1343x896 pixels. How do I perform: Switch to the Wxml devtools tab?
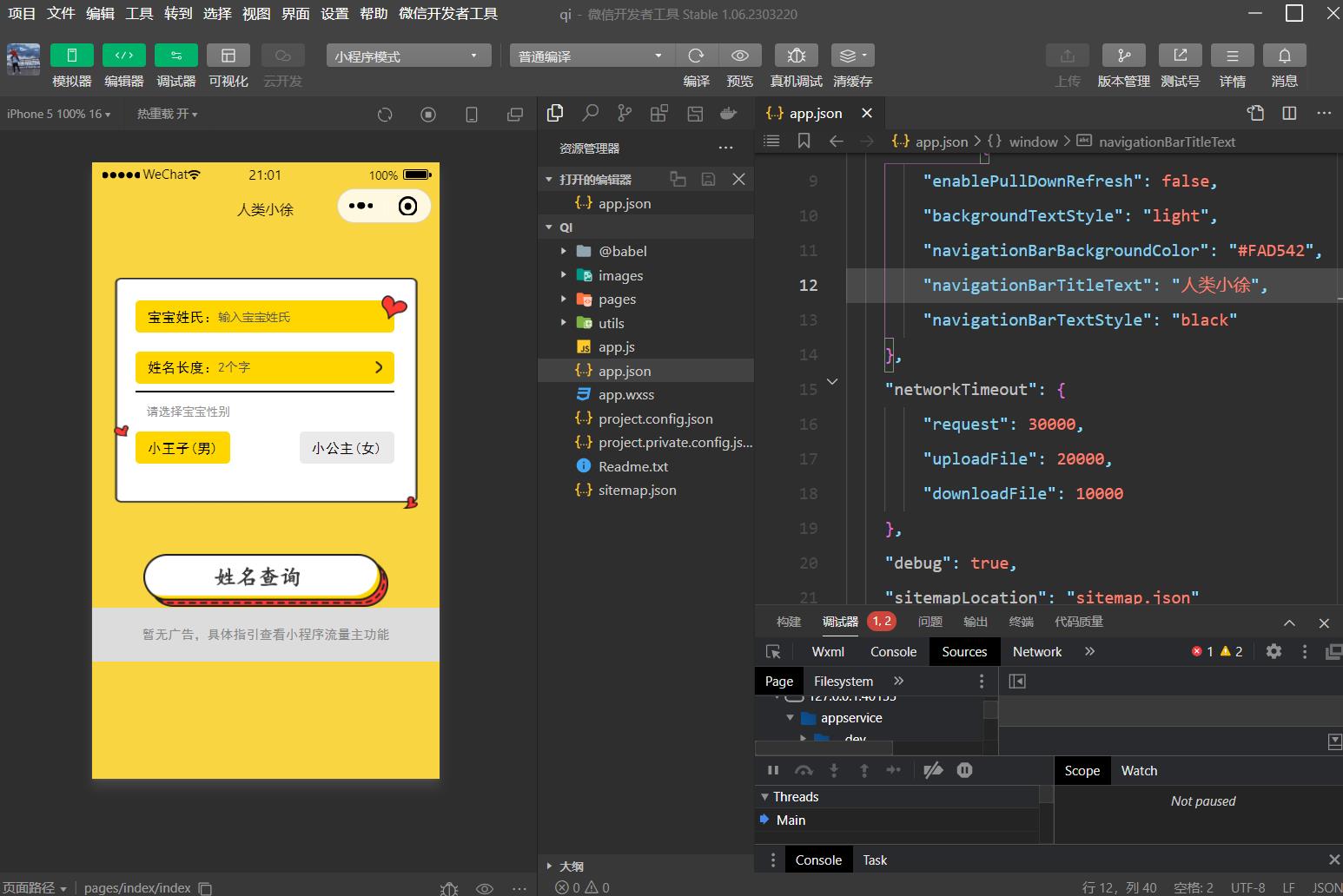[828, 652]
